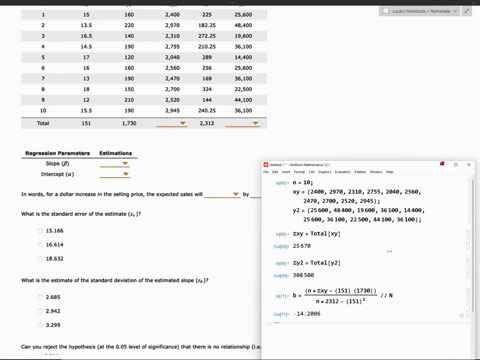
Task: Click the Mathematica notebook vertical scrollbar
Action: [x=473, y=245]
